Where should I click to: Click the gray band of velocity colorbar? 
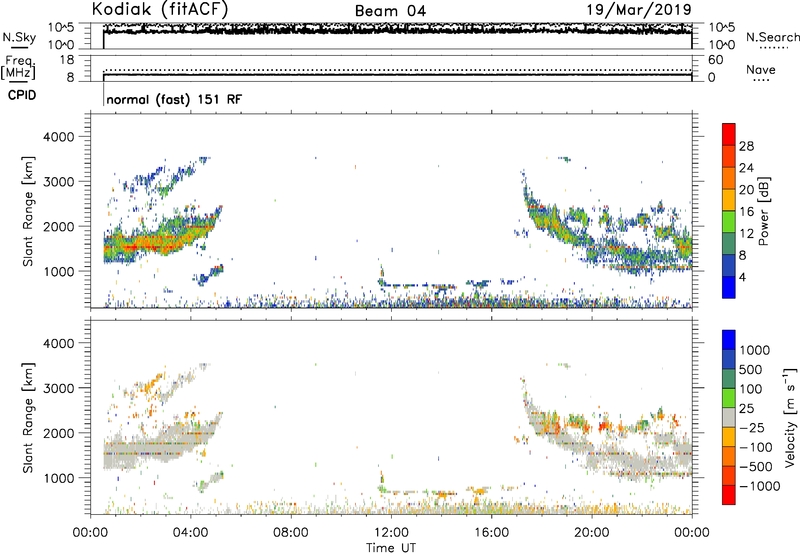(729, 418)
